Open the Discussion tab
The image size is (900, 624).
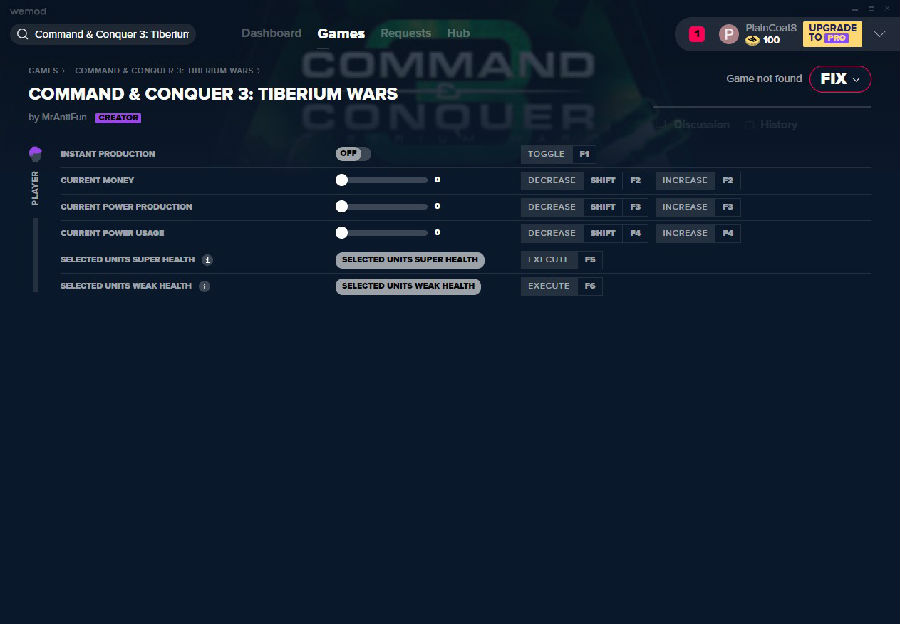tap(695, 125)
